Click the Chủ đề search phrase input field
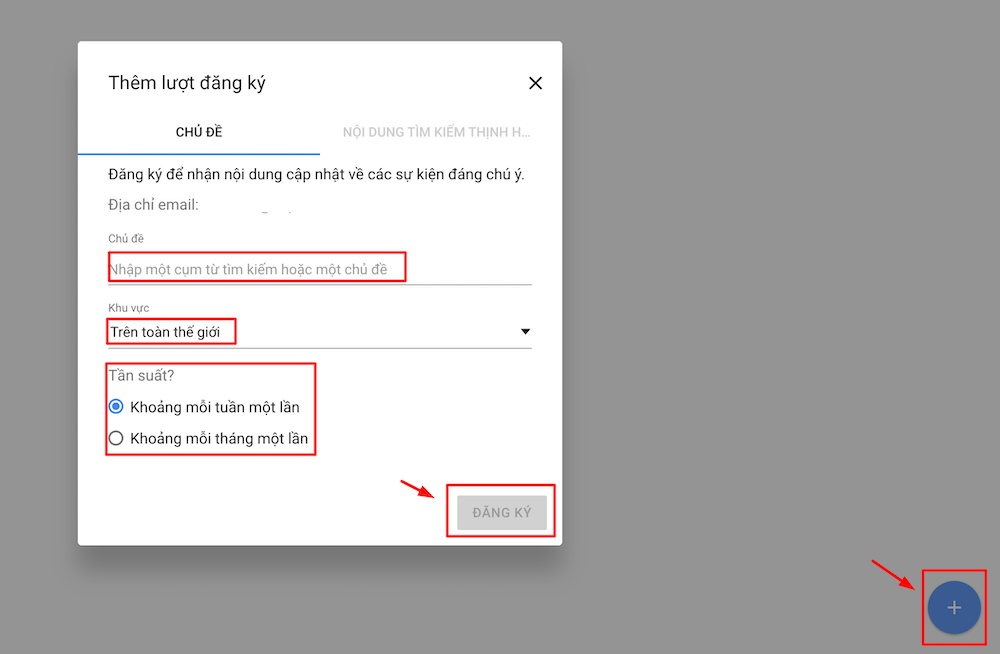Viewport: 1000px width, 654px height. coord(256,267)
